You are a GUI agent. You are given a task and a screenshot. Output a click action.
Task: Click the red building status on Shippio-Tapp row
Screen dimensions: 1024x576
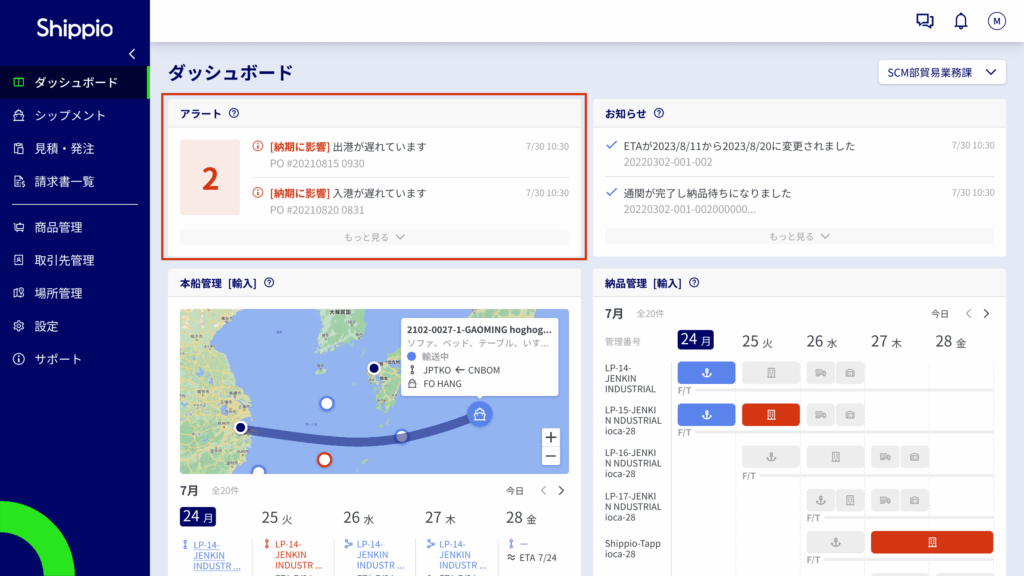tap(931, 542)
